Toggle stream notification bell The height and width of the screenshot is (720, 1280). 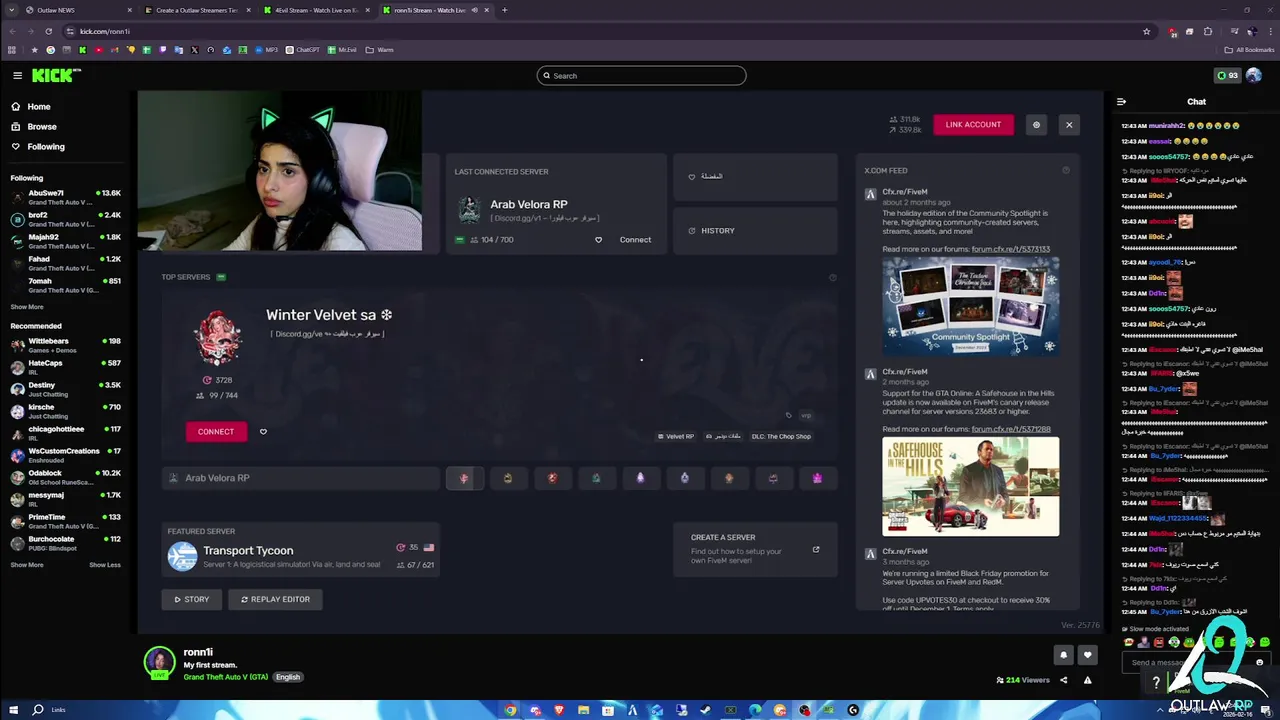coord(1063,655)
